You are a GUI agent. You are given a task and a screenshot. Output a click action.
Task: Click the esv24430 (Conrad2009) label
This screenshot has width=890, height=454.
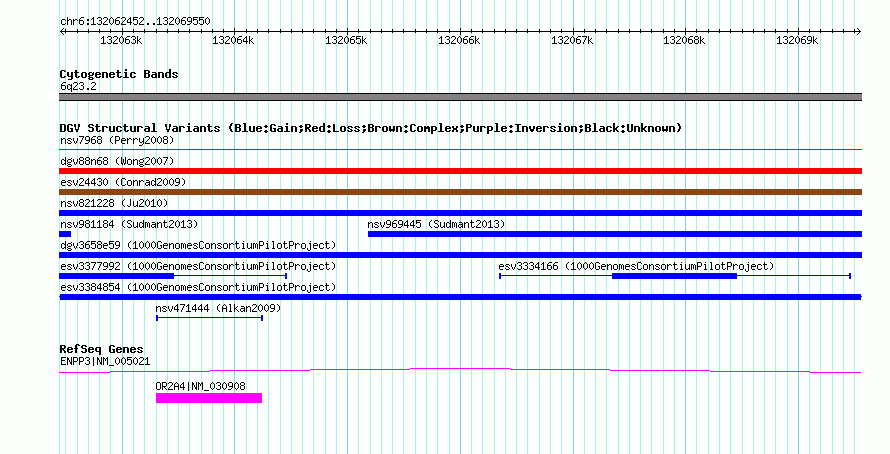point(123,182)
